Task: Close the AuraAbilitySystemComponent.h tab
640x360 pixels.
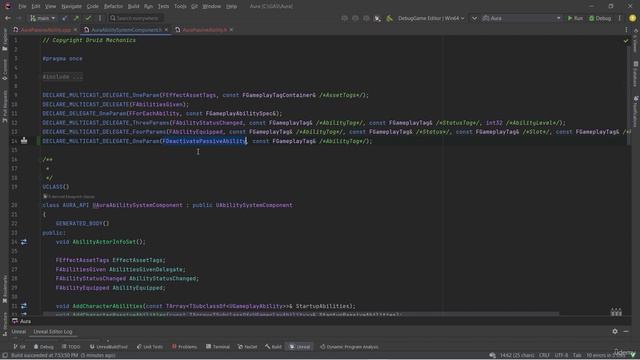Action: 166,30
